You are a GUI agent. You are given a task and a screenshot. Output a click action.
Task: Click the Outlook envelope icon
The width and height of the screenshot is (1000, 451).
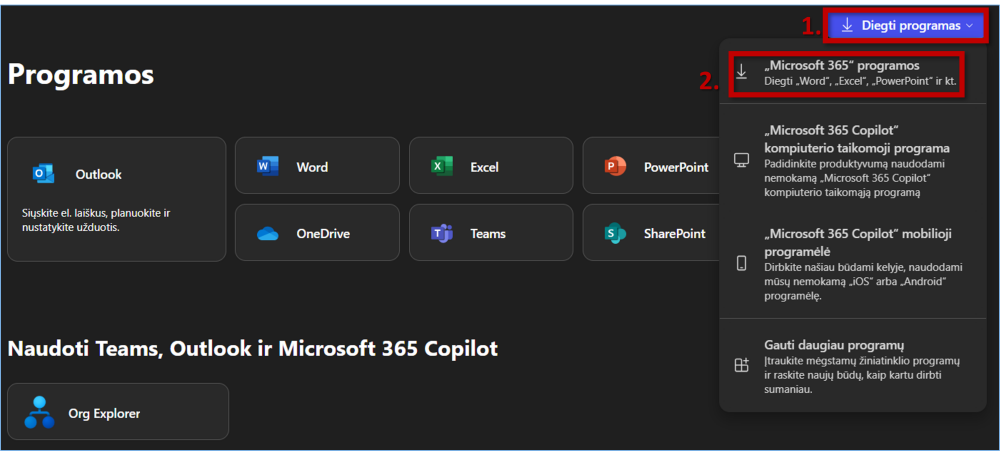pyautogui.click(x=43, y=174)
